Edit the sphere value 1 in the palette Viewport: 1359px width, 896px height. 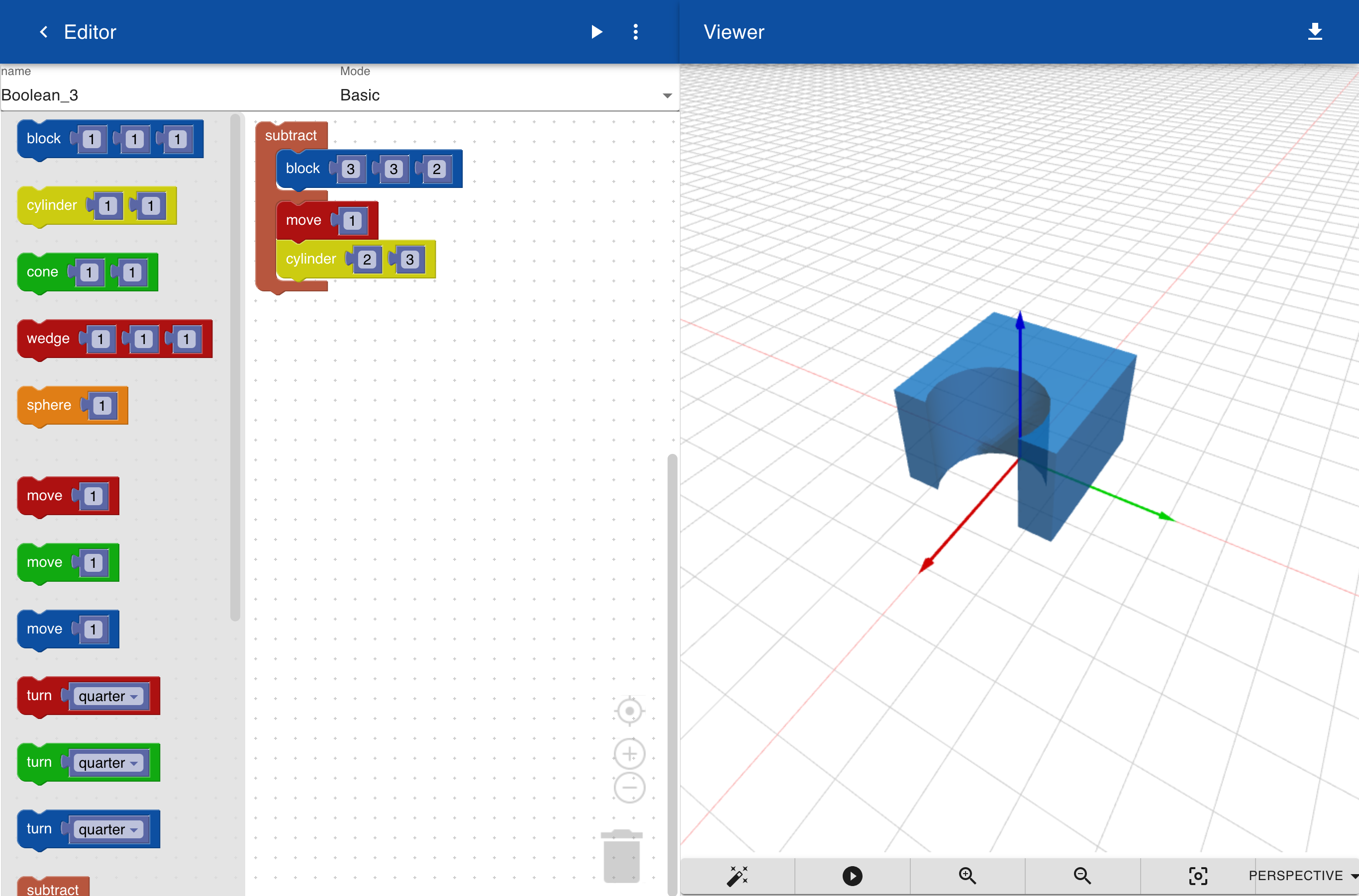click(102, 406)
